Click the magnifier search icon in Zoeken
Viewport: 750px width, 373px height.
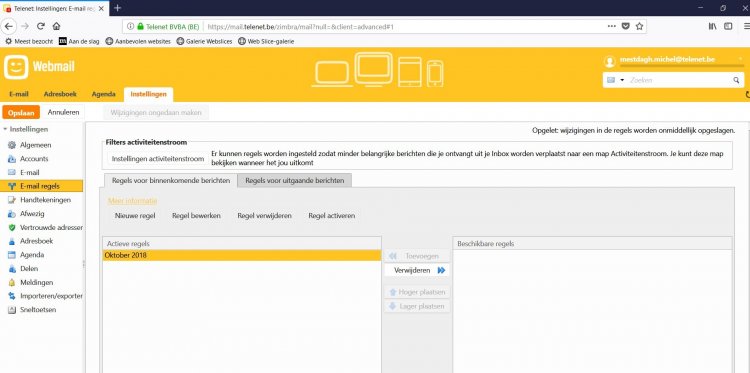tap(736, 80)
